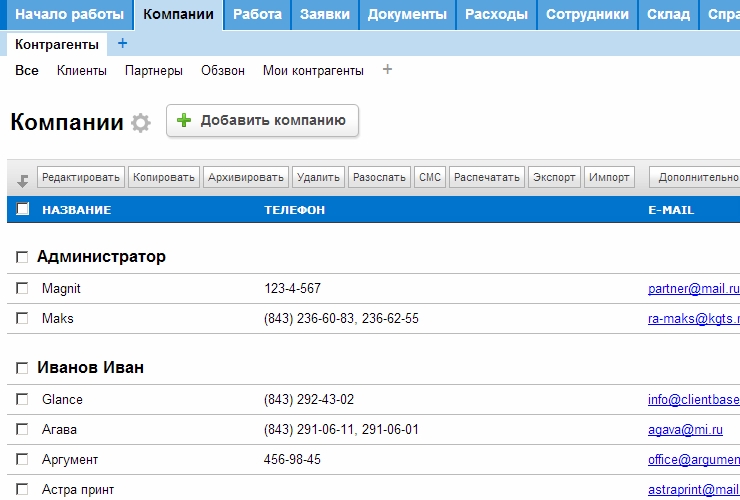
Task: Toggle the Администратор group checkbox
Action: point(23,257)
